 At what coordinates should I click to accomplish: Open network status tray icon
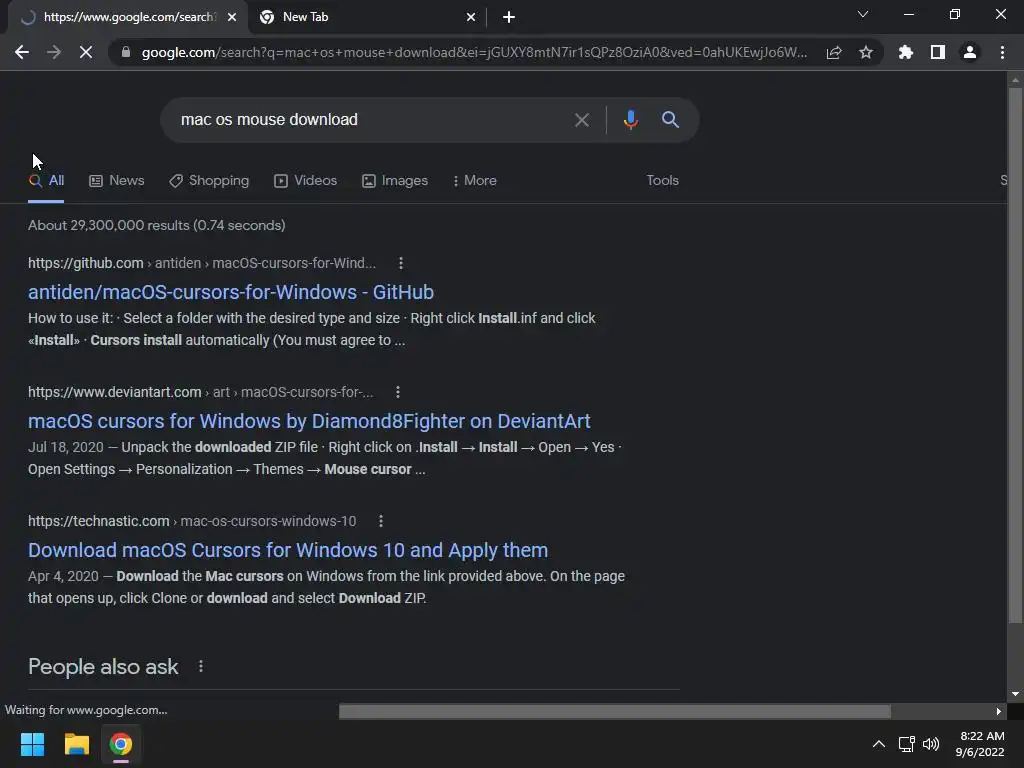(x=906, y=744)
